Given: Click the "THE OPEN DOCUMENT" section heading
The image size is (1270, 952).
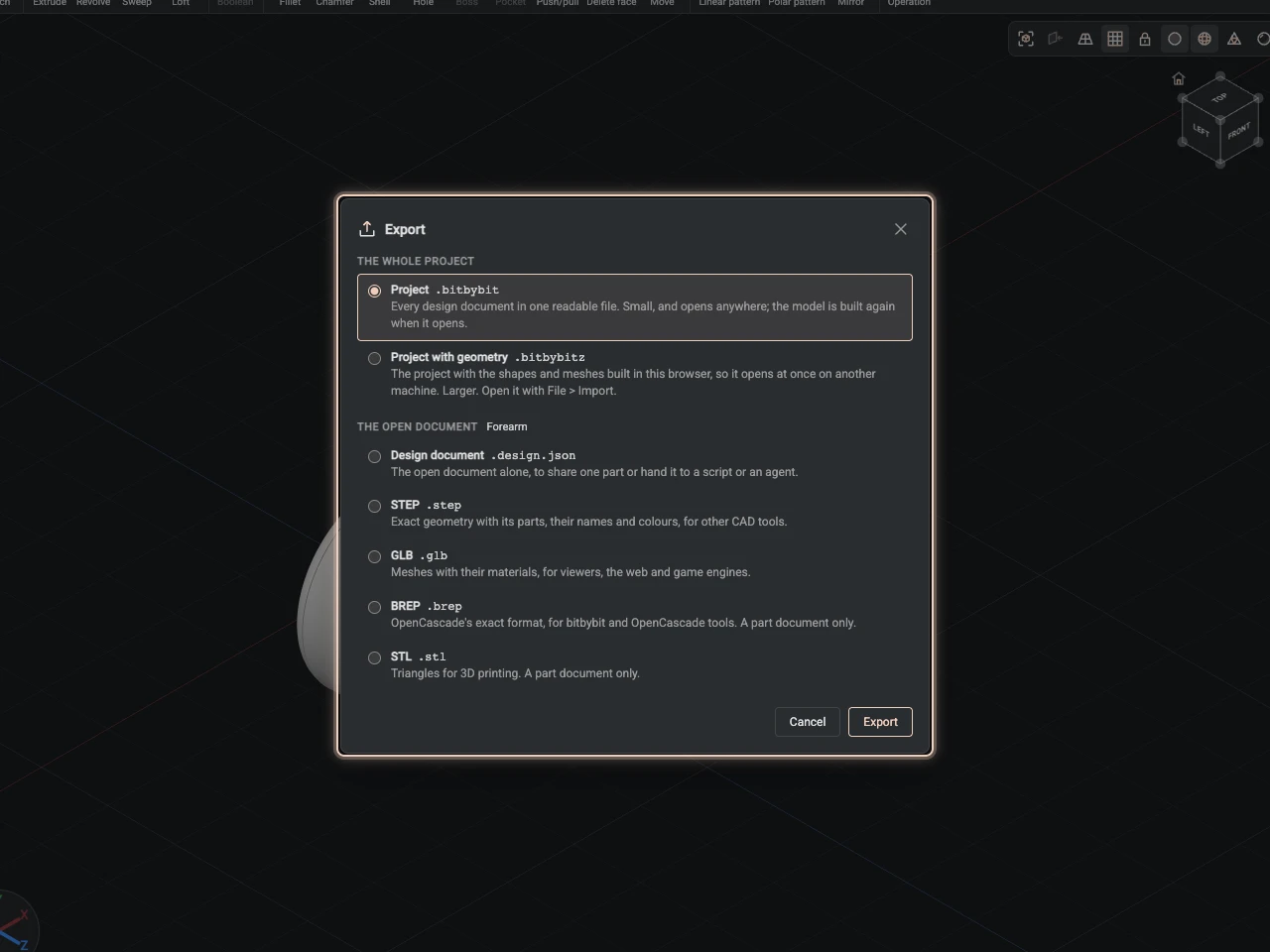Looking at the screenshot, I should click(x=418, y=426).
